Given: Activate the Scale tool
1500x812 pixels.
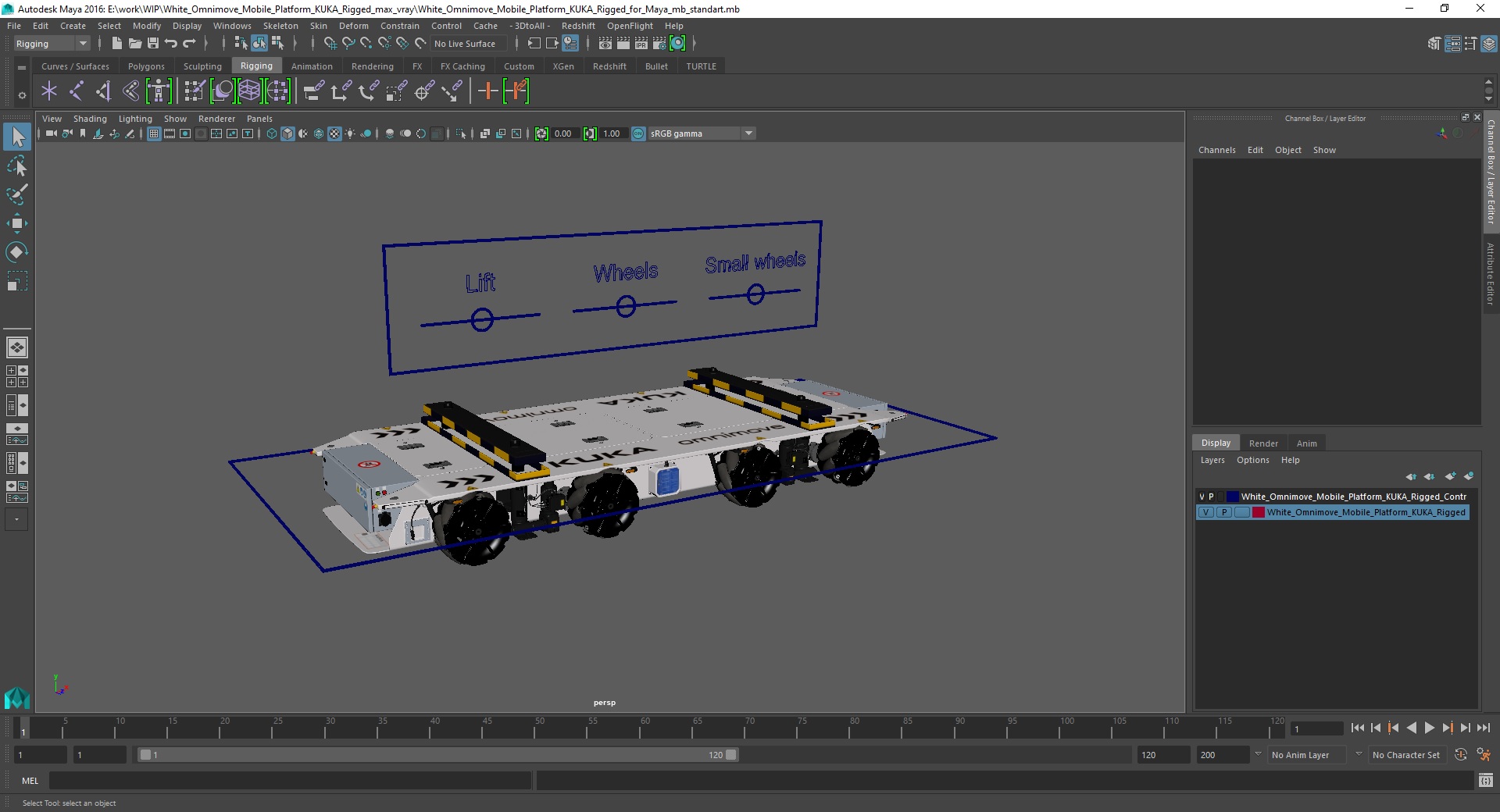Looking at the screenshot, I should pos(17,280).
